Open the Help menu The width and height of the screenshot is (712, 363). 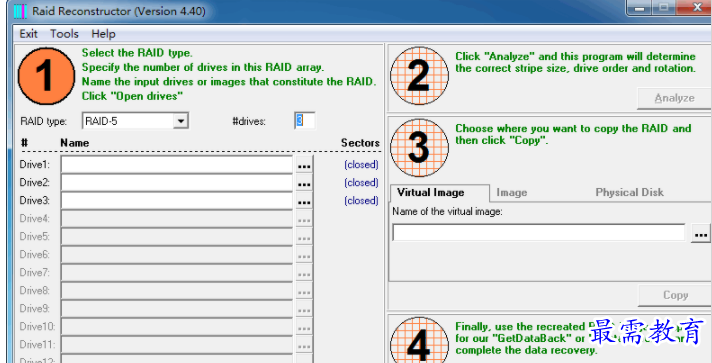coord(104,34)
